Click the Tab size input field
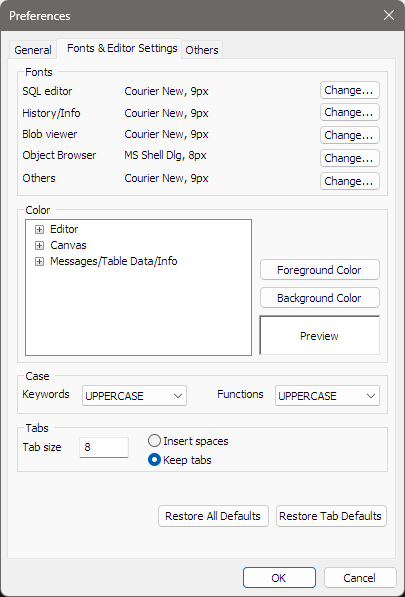This screenshot has width=405, height=597. (104, 447)
